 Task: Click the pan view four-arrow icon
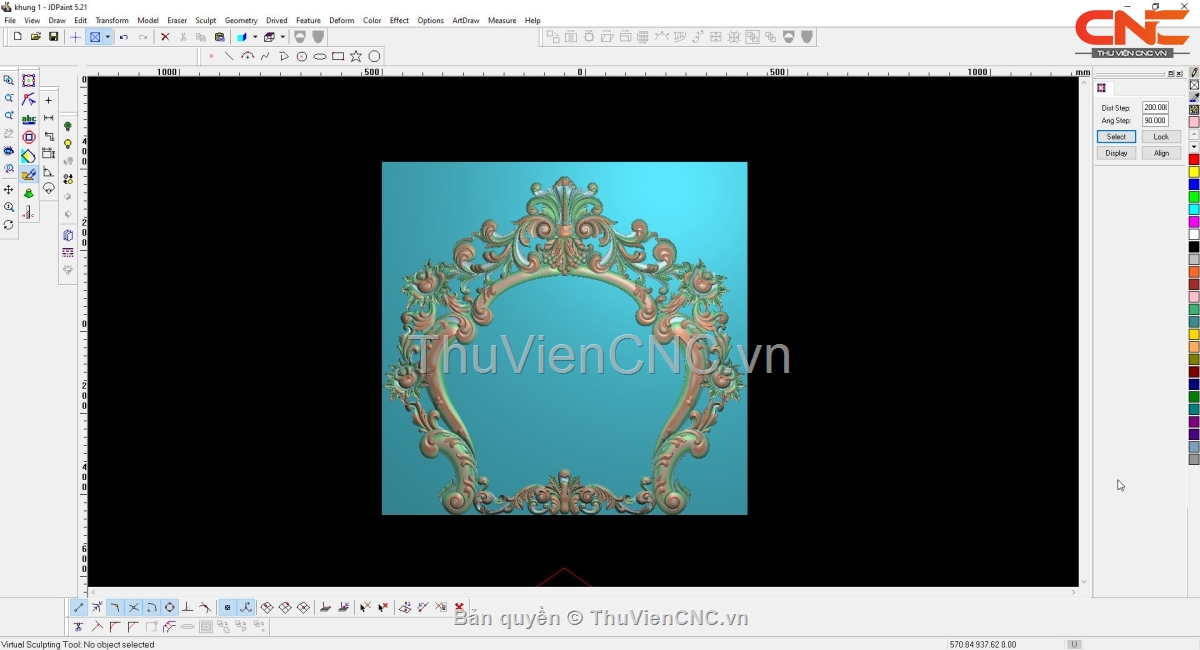point(9,190)
